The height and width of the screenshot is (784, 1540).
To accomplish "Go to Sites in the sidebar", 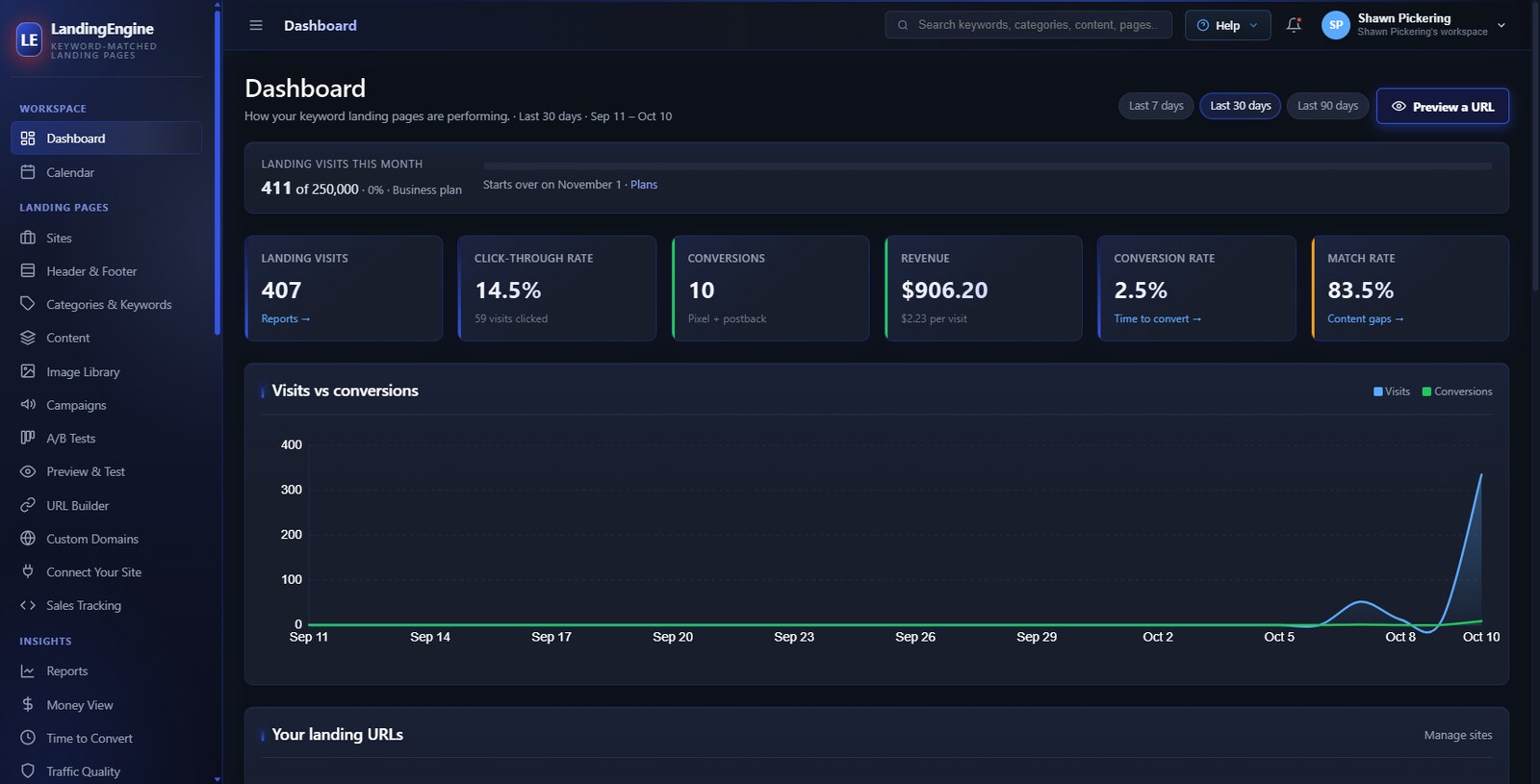I will coord(106,238).
